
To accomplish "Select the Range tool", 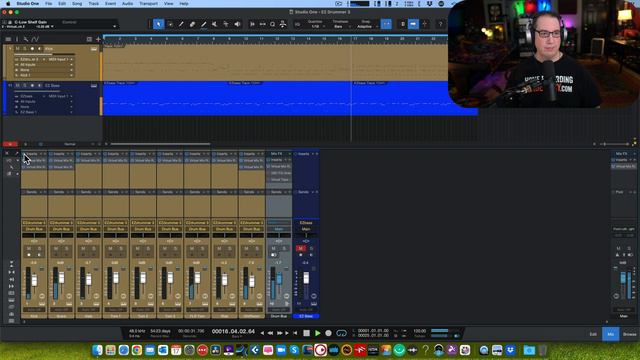I will (x=170, y=24).
